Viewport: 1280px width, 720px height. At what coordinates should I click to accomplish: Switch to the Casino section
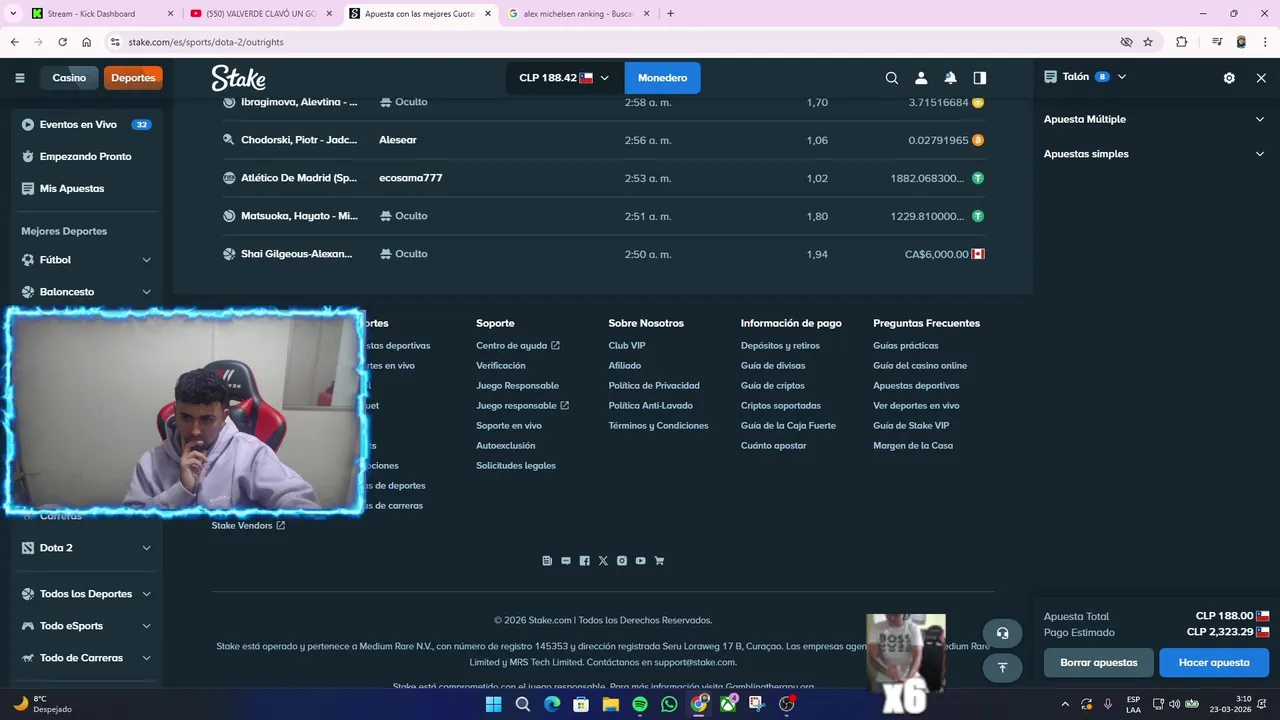pos(69,78)
